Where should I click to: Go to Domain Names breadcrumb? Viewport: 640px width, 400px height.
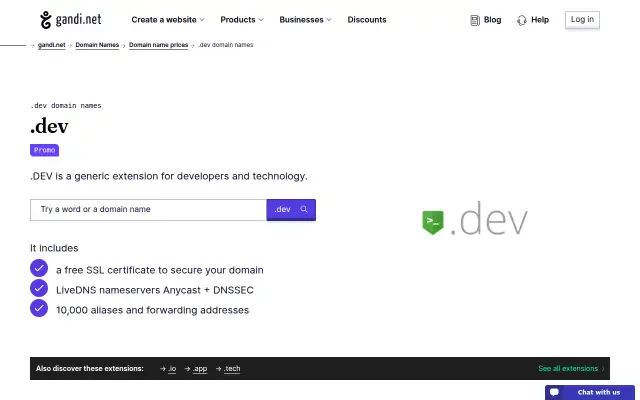[97, 45]
